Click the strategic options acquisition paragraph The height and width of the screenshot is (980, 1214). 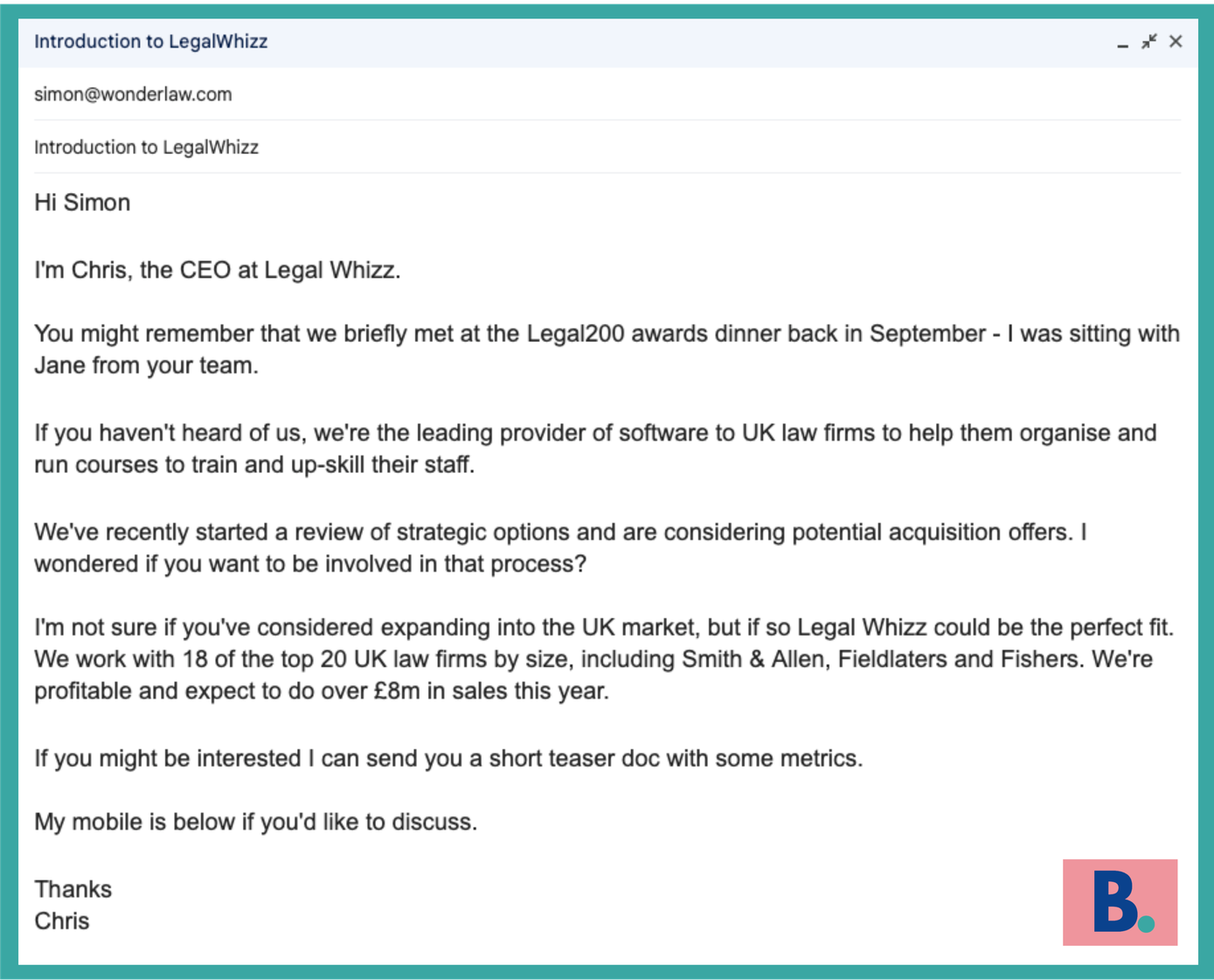pyautogui.click(x=560, y=548)
